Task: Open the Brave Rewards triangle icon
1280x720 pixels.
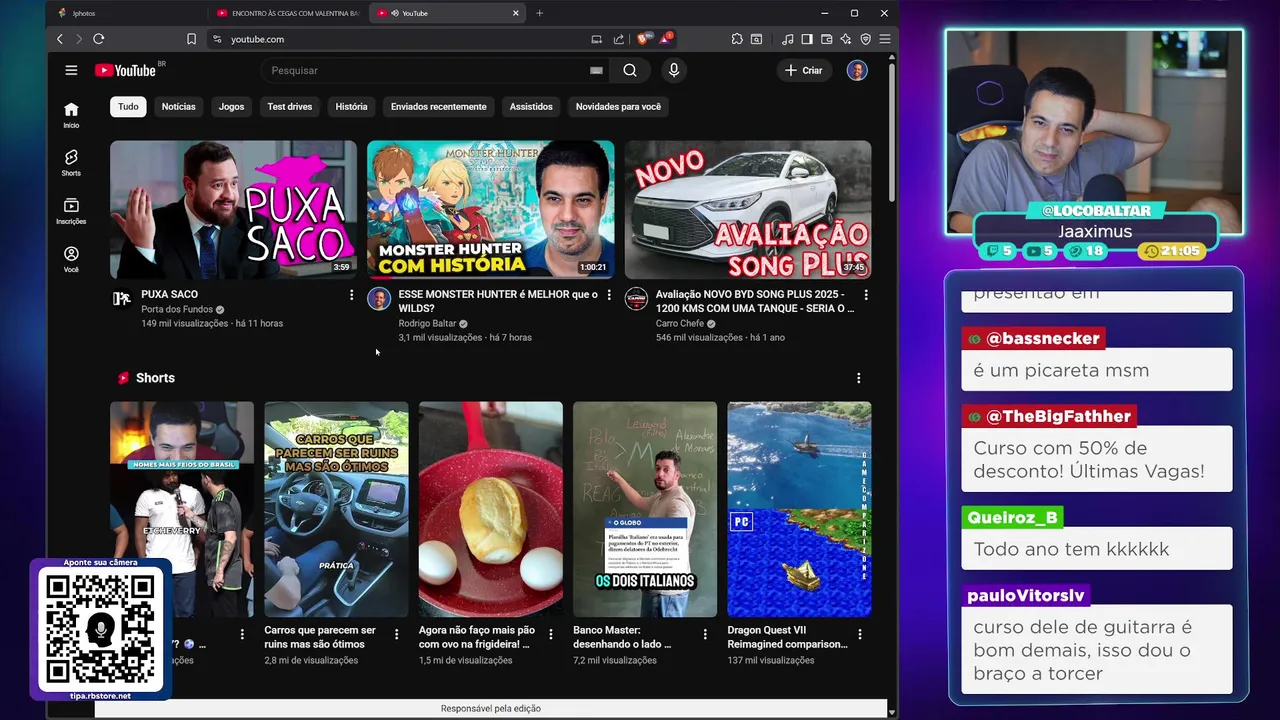Action: tap(665, 39)
